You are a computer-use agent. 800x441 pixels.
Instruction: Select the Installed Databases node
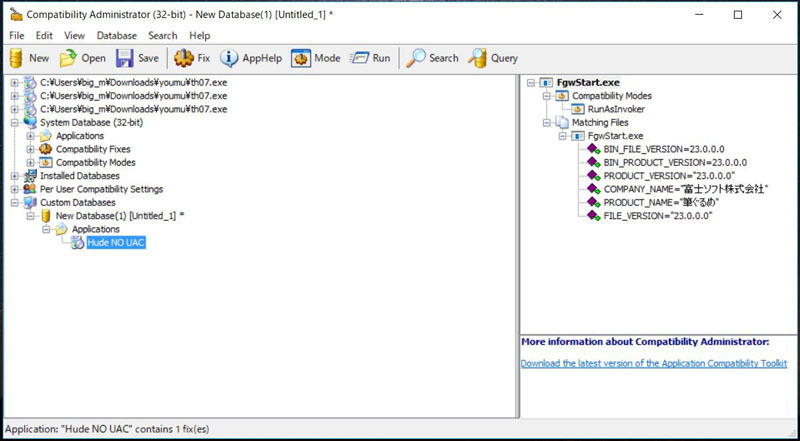click(x=80, y=176)
